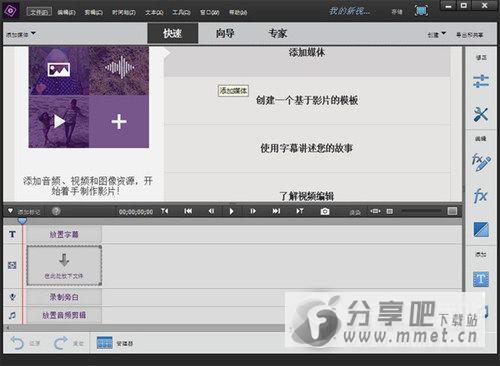Image resolution: width=500 pixels, height=366 pixels.
Task: Click the timecode 00;00;00;00 field
Action: point(136,212)
